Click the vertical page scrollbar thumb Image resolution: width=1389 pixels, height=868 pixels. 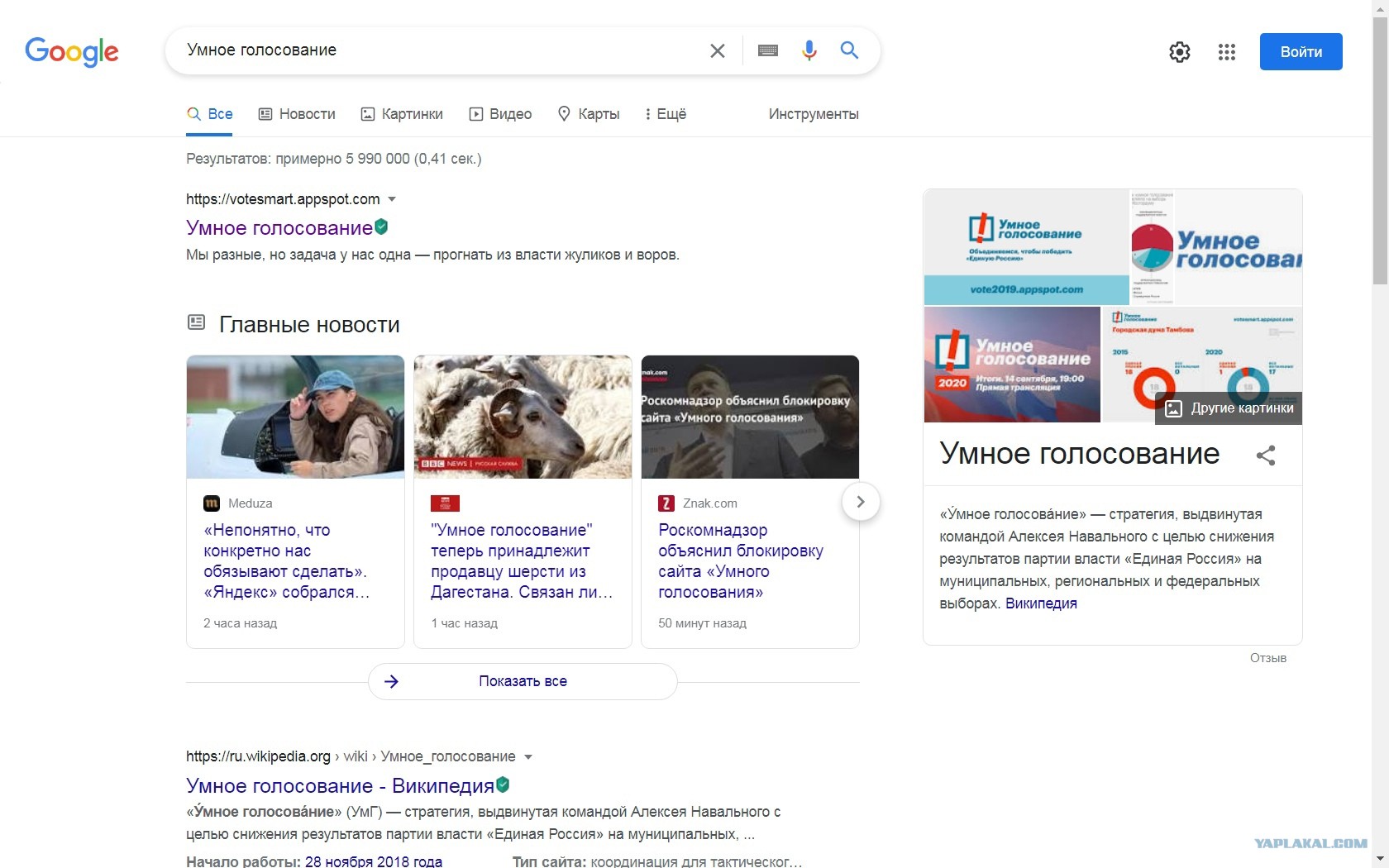coord(1381,149)
